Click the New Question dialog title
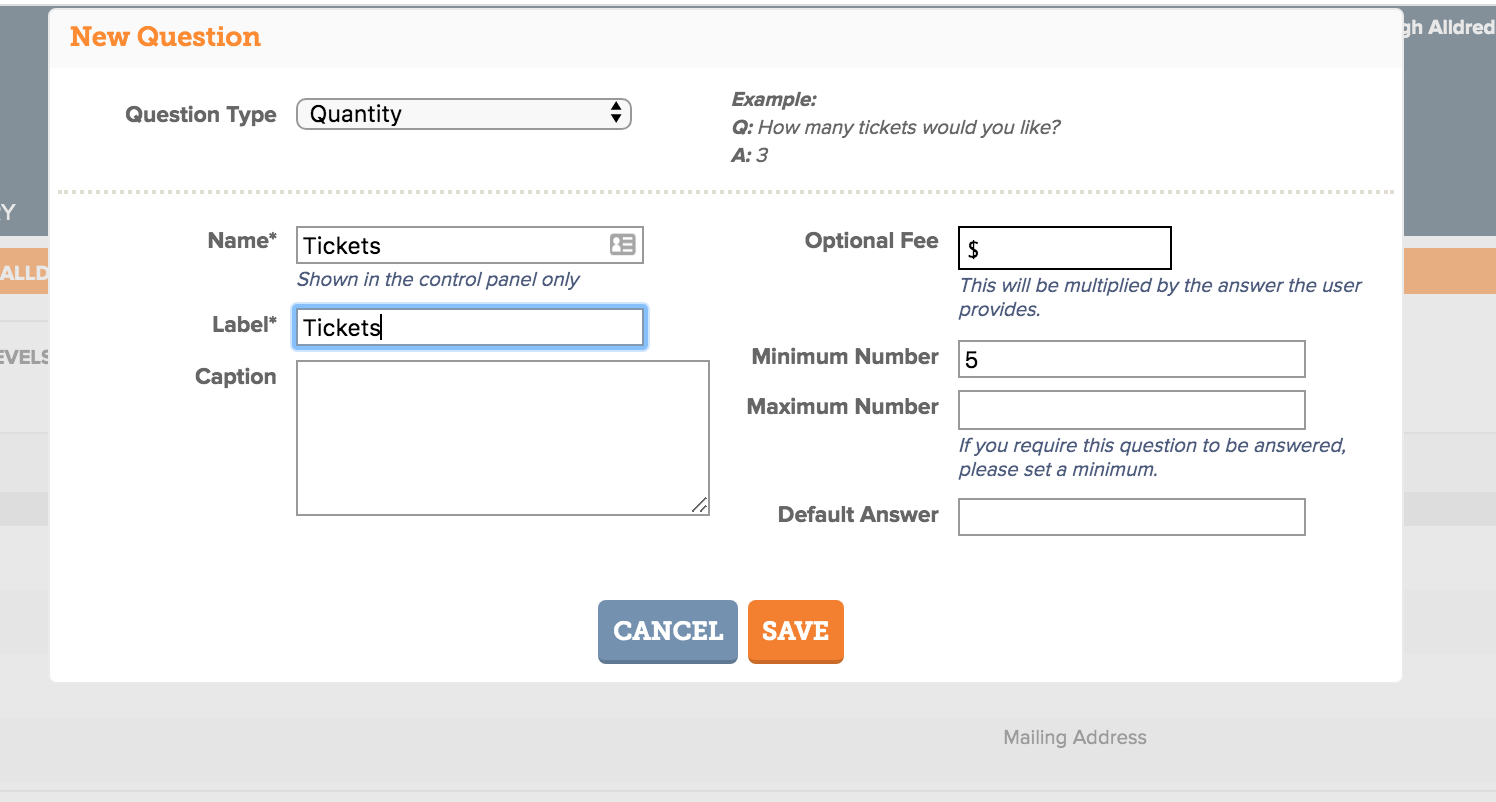Viewport: 1496px width, 802px height. click(x=165, y=37)
